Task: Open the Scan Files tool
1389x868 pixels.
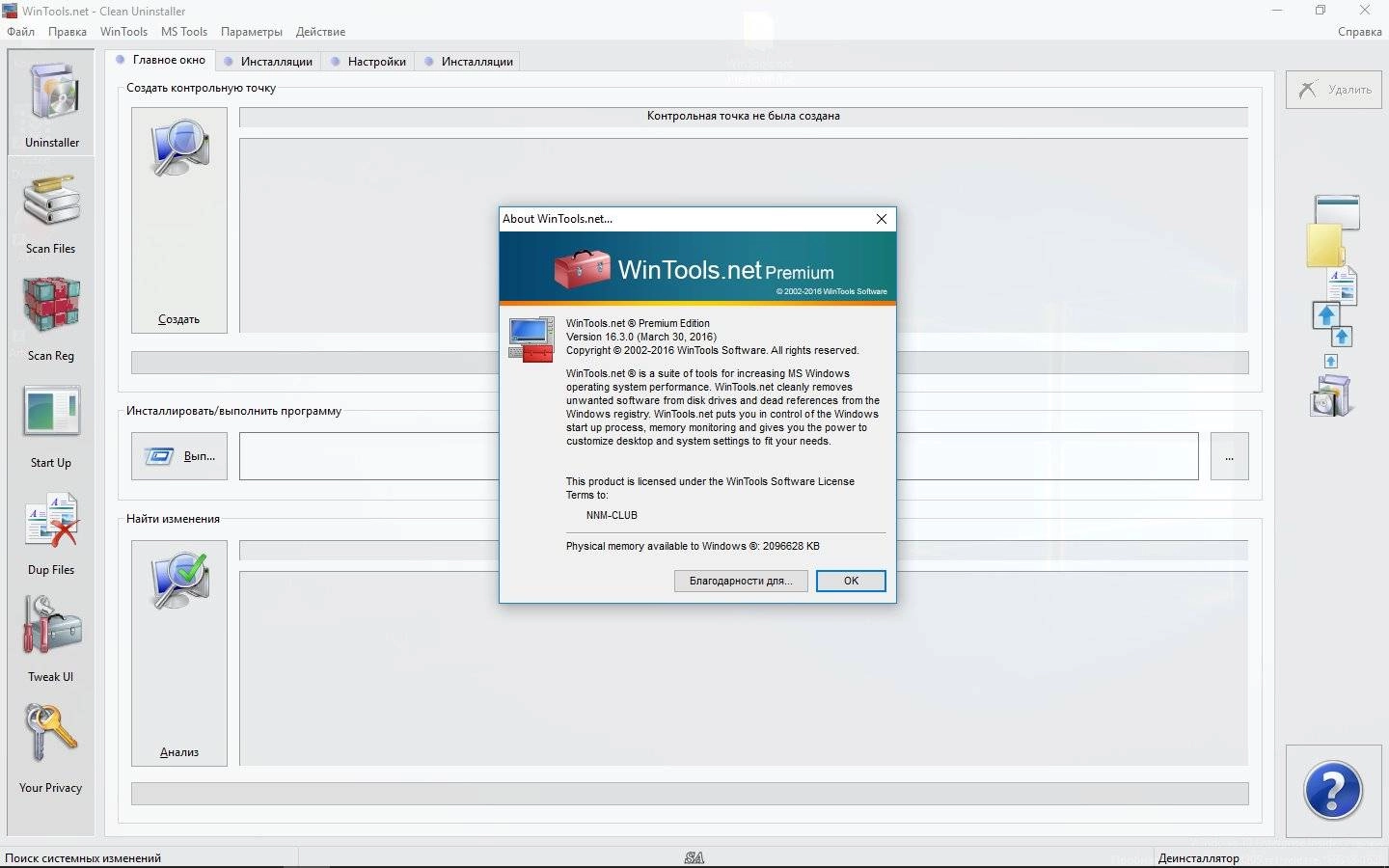Action: [x=51, y=214]
